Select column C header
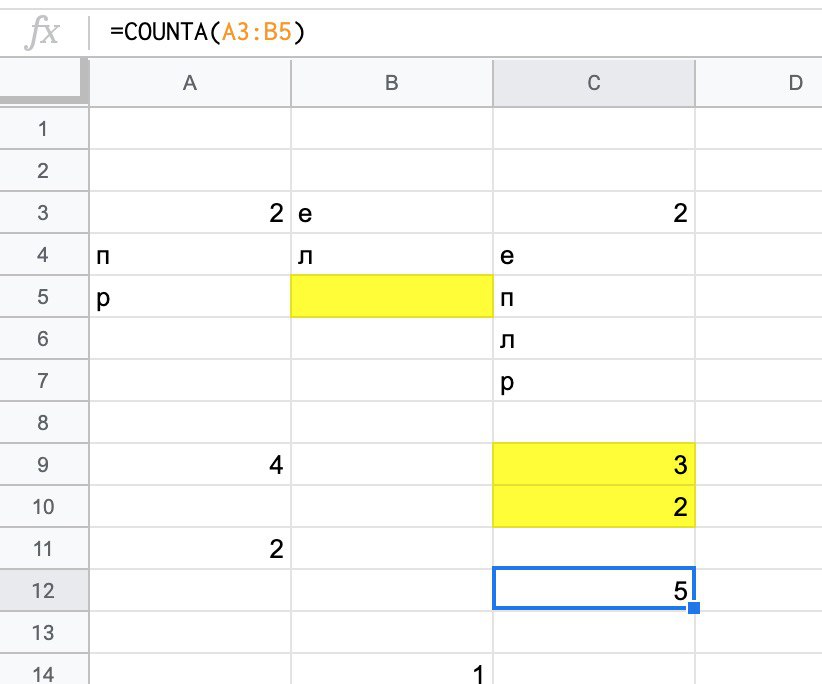822x684 pixels. click(x=594, y=84)
